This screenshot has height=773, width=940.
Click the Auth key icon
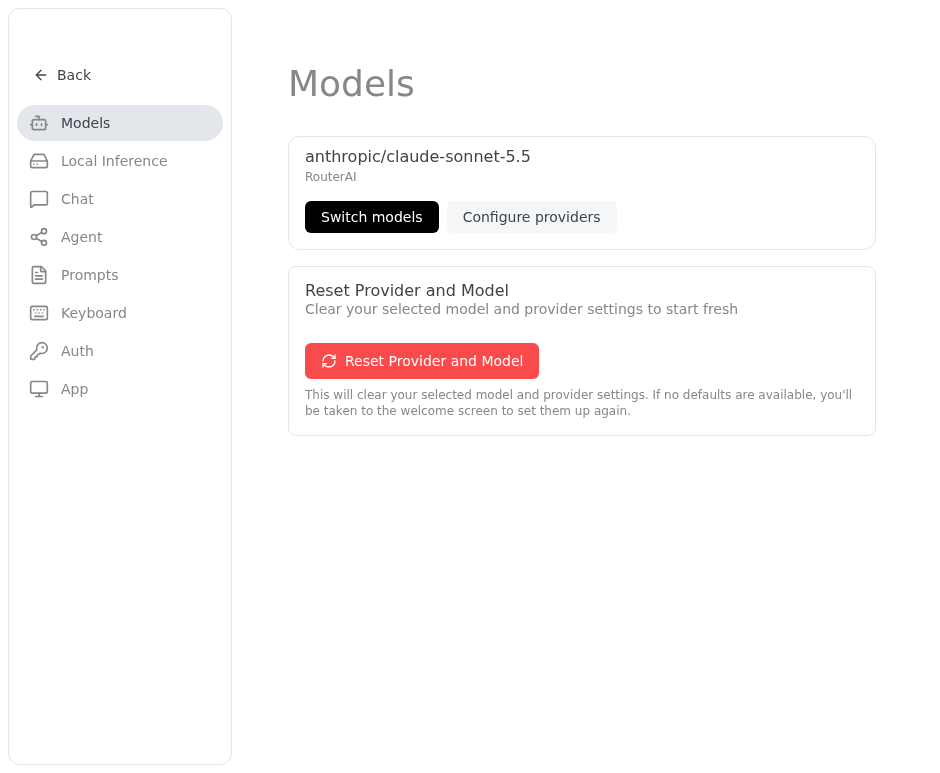[x=39, y=351]
